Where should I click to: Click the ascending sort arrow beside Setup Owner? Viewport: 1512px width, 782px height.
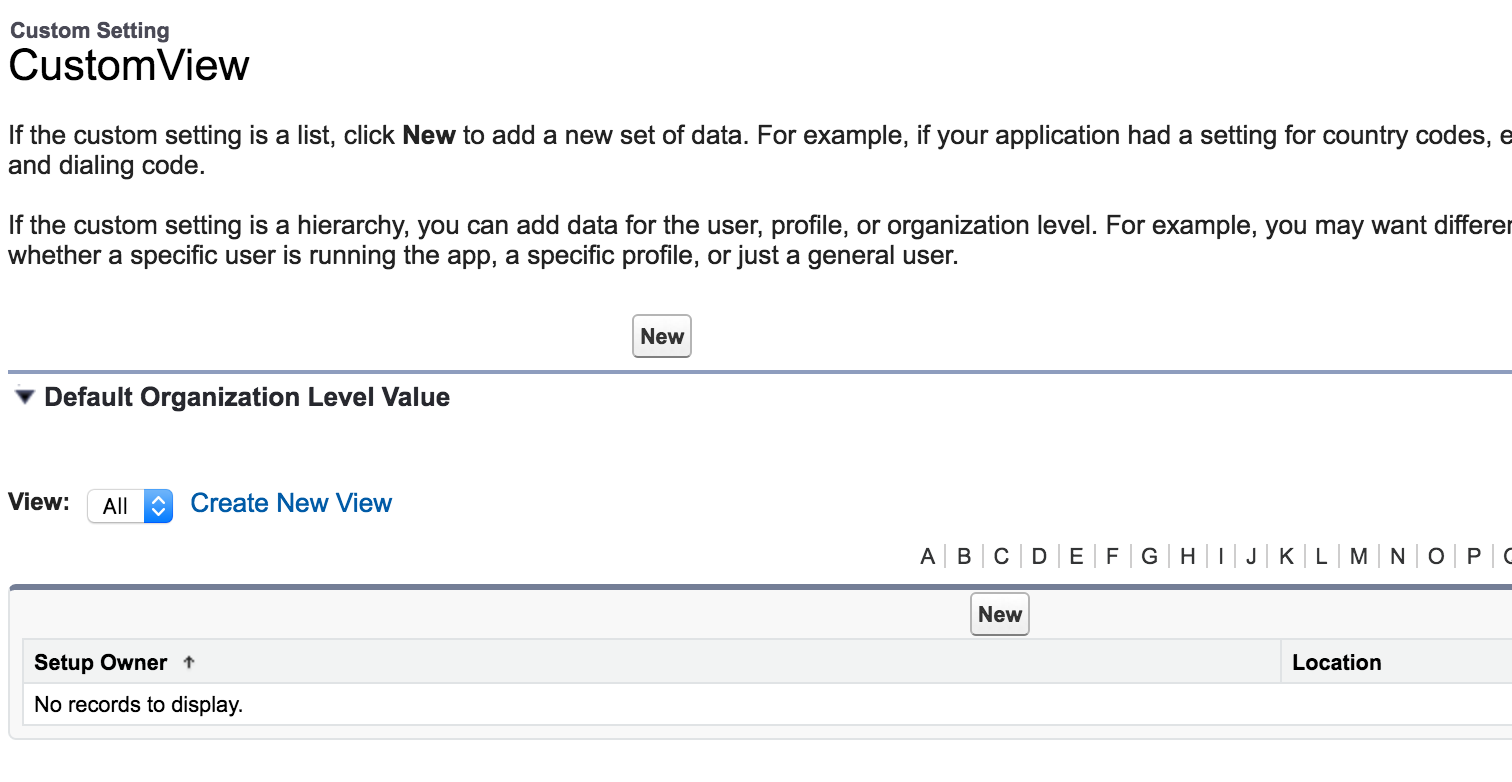coord(189,662)
